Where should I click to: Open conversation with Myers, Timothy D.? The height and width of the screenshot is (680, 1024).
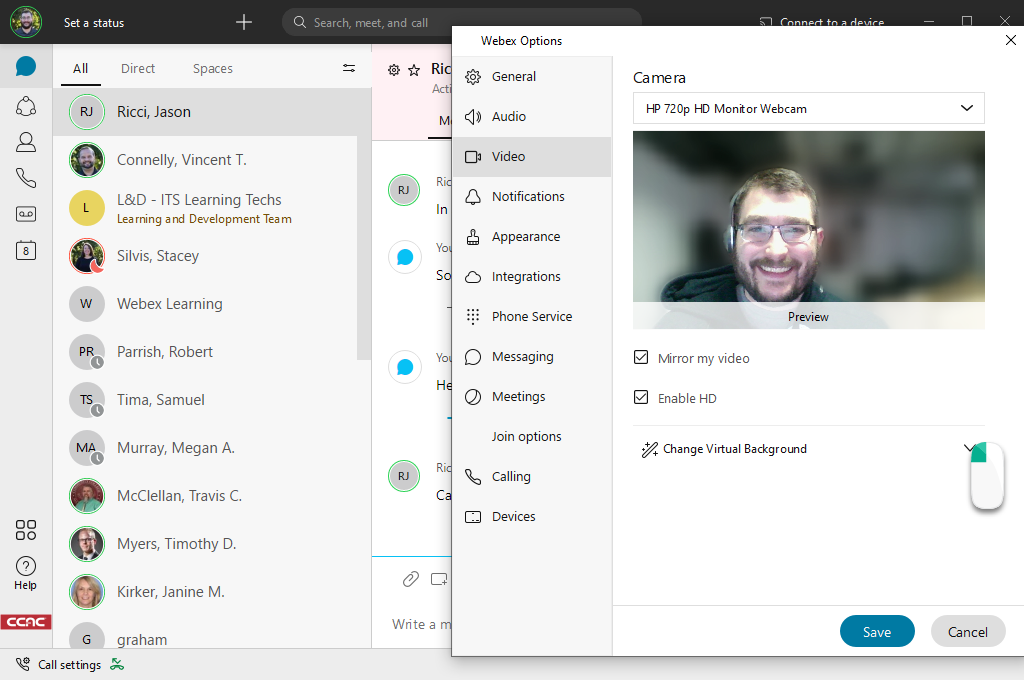(x=205, y=544)
